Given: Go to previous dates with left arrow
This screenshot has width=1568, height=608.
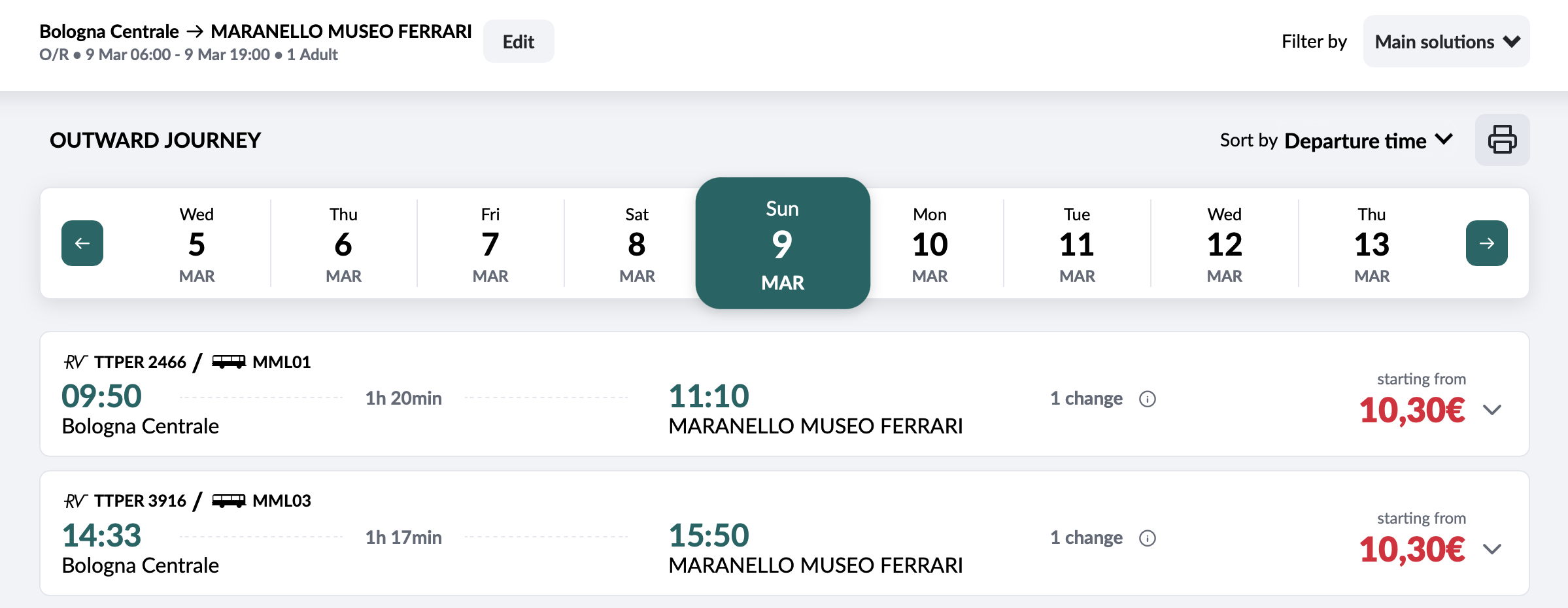Looking at the screenshot, I should pyautogui.click(x=82, y=243).
